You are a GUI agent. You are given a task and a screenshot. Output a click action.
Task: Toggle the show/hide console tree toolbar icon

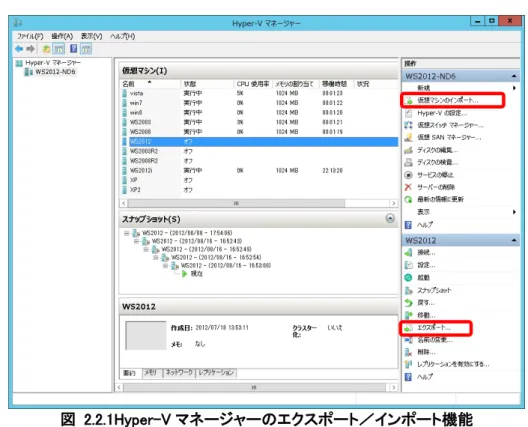tap(59, 49)
